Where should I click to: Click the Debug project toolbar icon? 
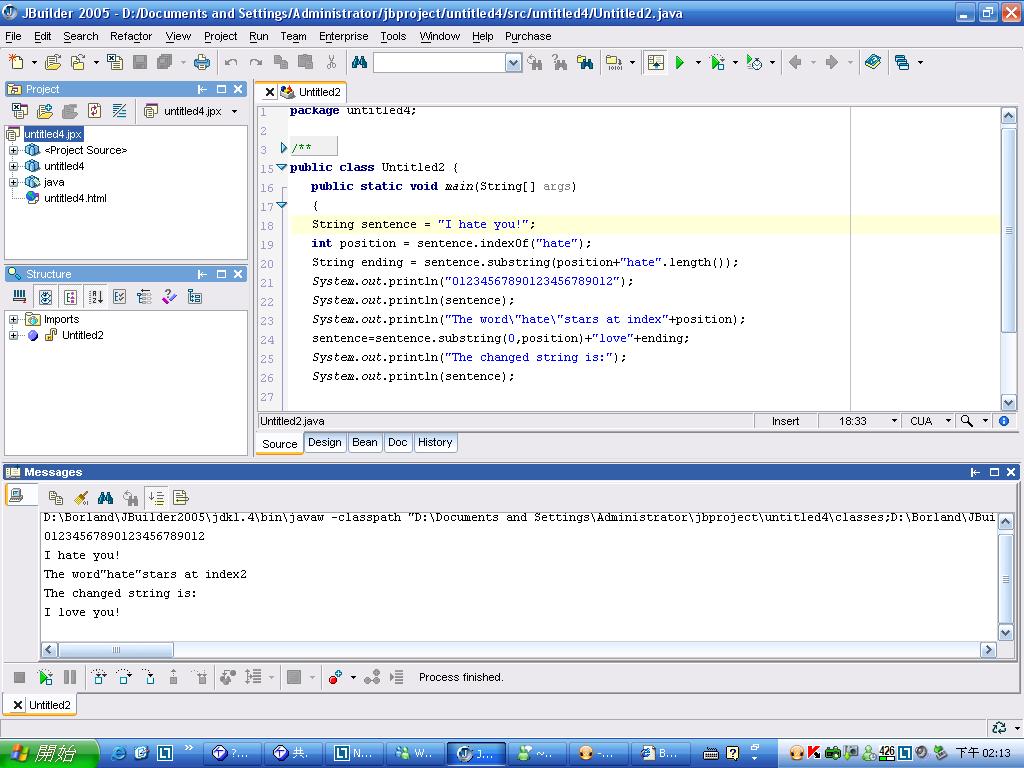[718, 62]
